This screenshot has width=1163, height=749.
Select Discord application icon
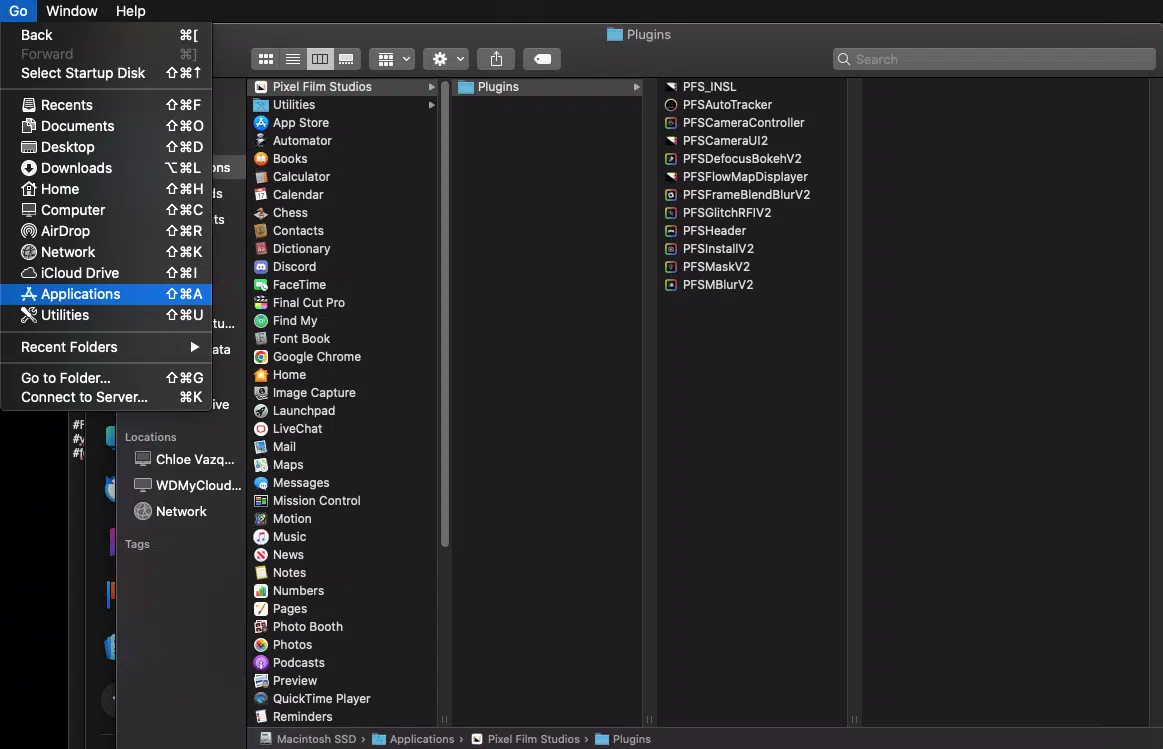click(x=261, y=266)
